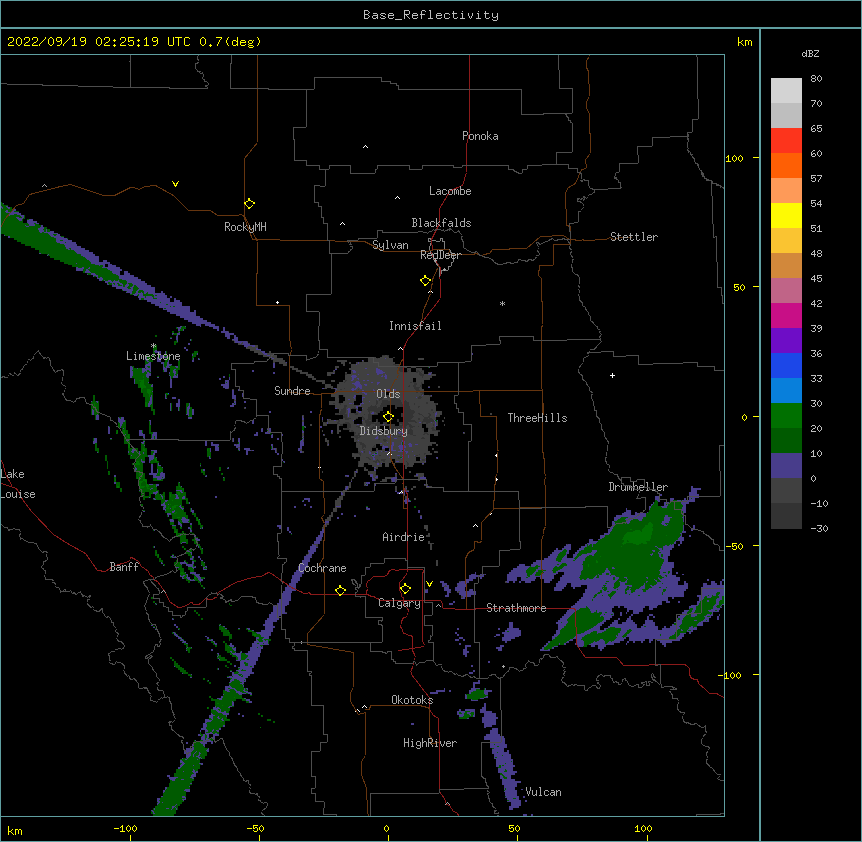The width and height of the screenshot is (862, 842).
Task: Click the red 60 dBZ color swatch
Action: (786, 141)
